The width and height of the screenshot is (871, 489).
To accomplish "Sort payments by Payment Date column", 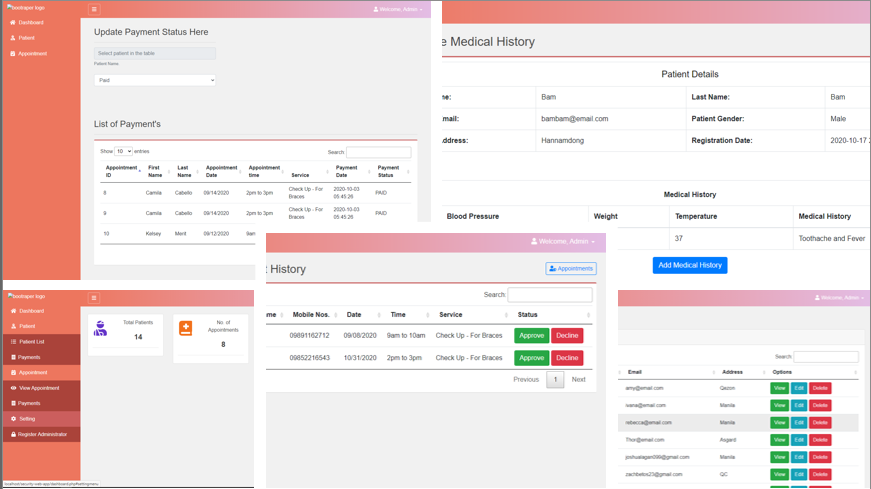I will 351,171.
